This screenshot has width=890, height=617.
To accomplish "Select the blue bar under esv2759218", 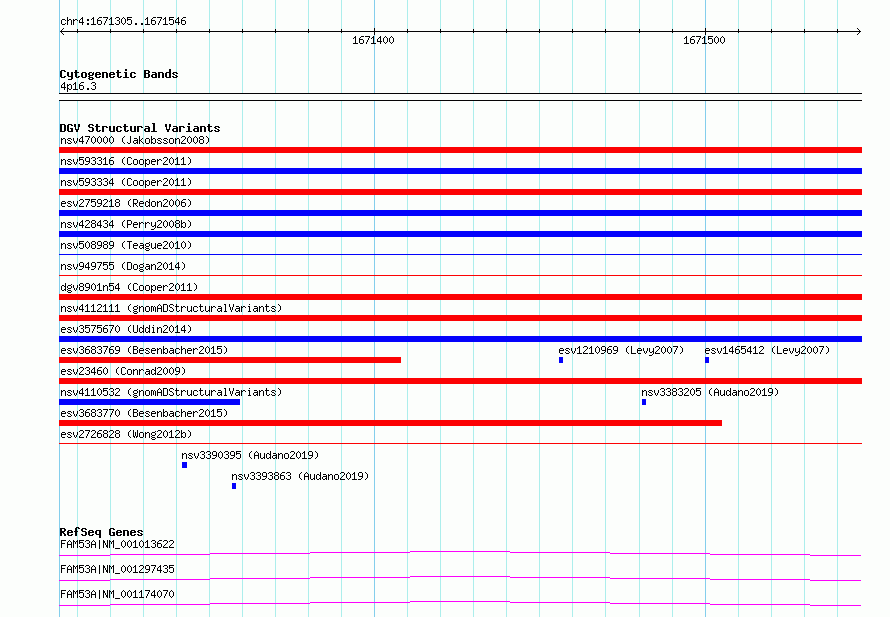I will (460, 213).
